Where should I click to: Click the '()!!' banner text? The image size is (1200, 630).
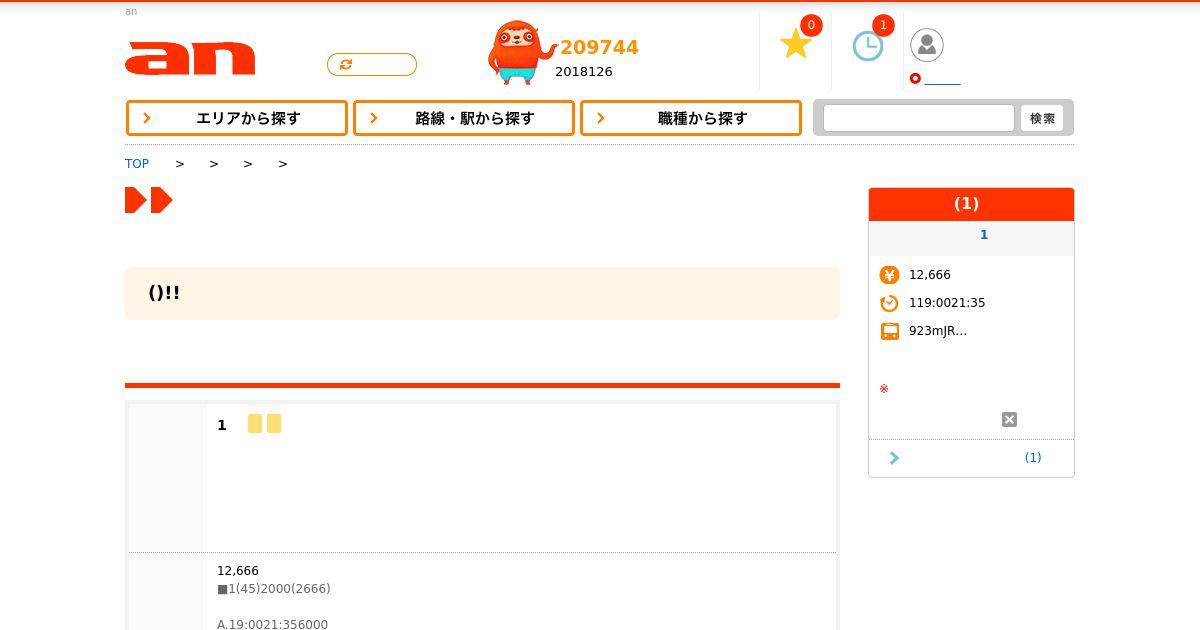coord(164,293)
